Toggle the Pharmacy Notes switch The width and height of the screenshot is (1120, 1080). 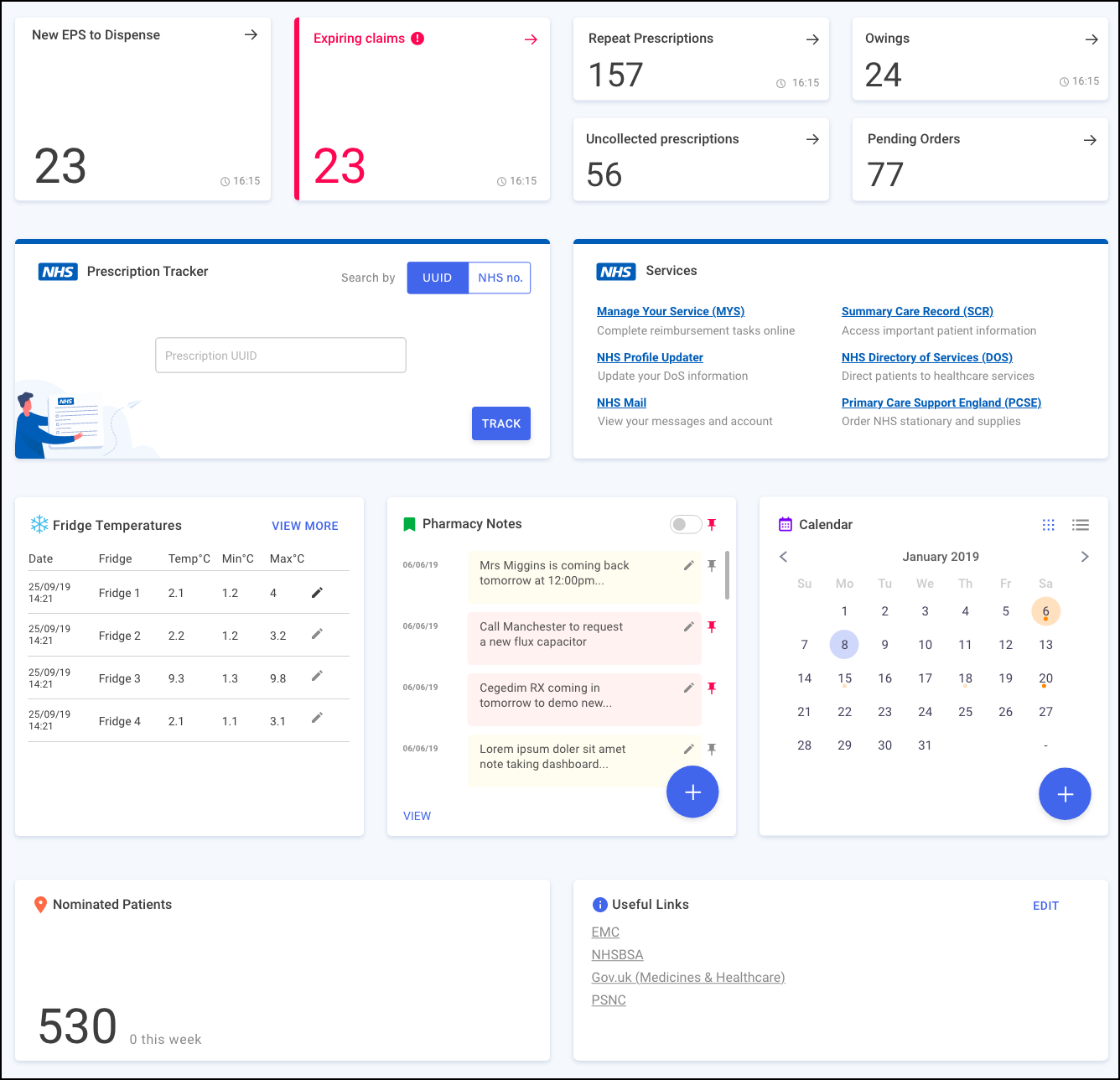(685, 525)
